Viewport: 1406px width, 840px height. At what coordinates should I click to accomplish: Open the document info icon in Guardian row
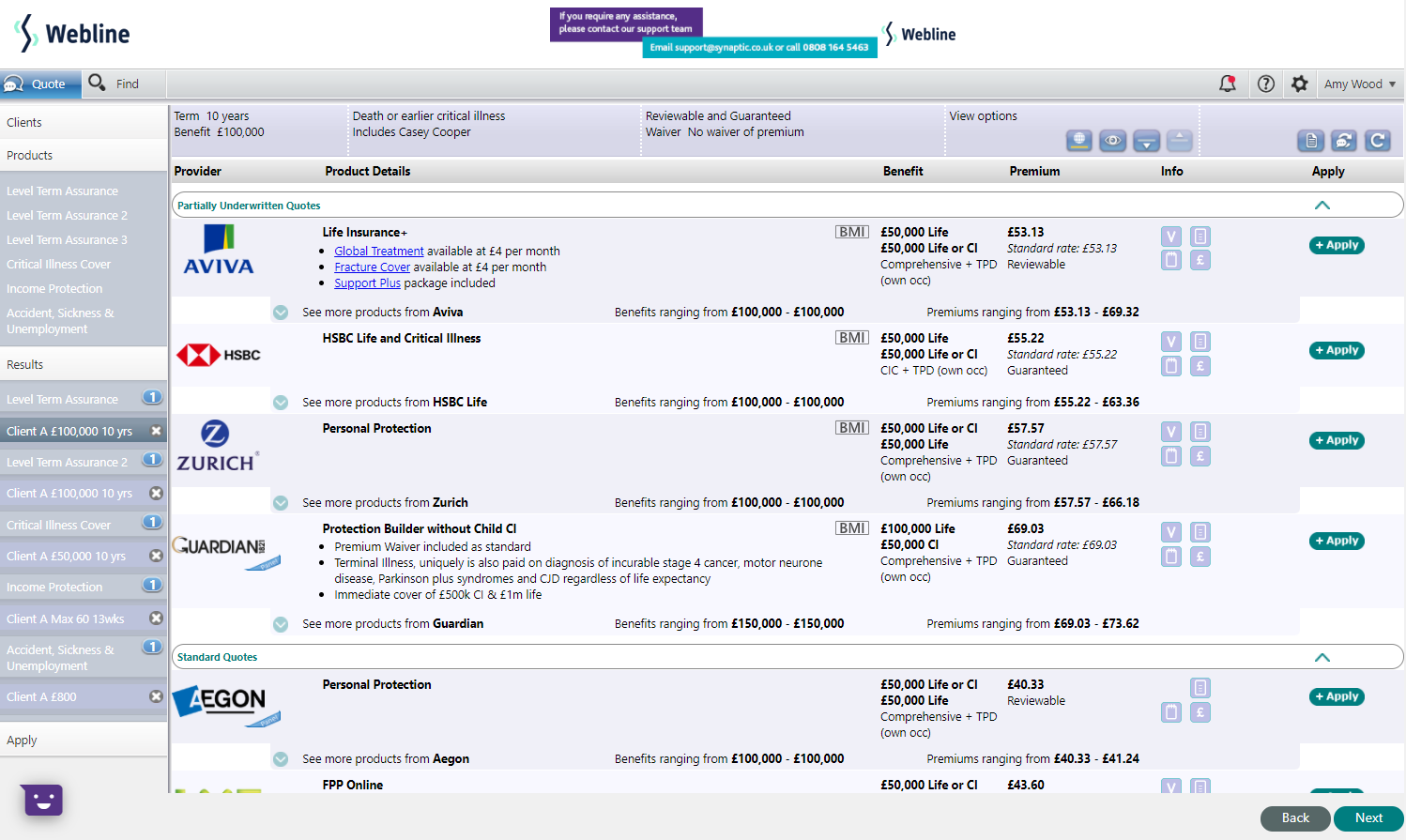coord(1200,532)
